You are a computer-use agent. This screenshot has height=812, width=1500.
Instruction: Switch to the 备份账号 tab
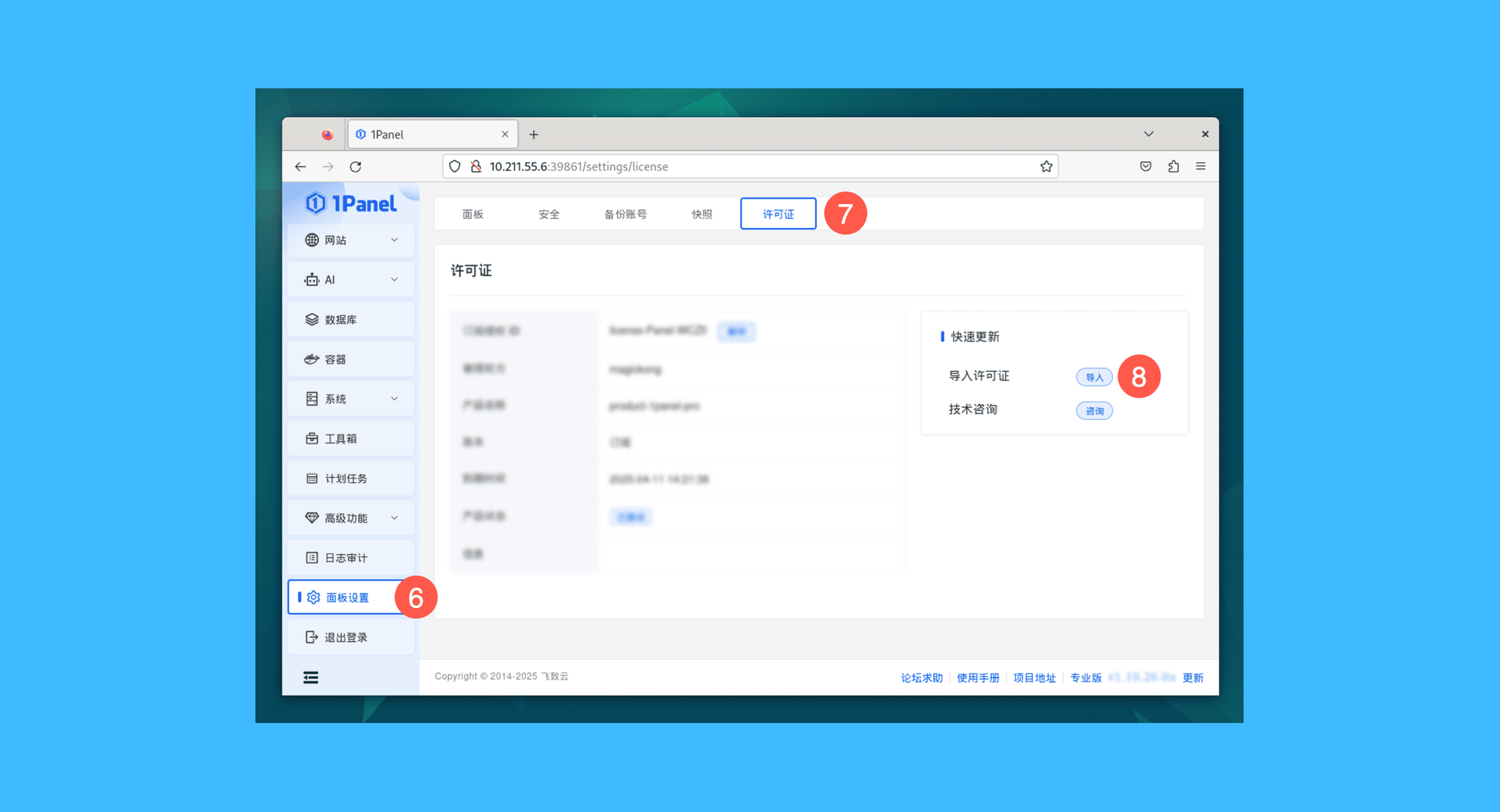(x=625, y=214)
